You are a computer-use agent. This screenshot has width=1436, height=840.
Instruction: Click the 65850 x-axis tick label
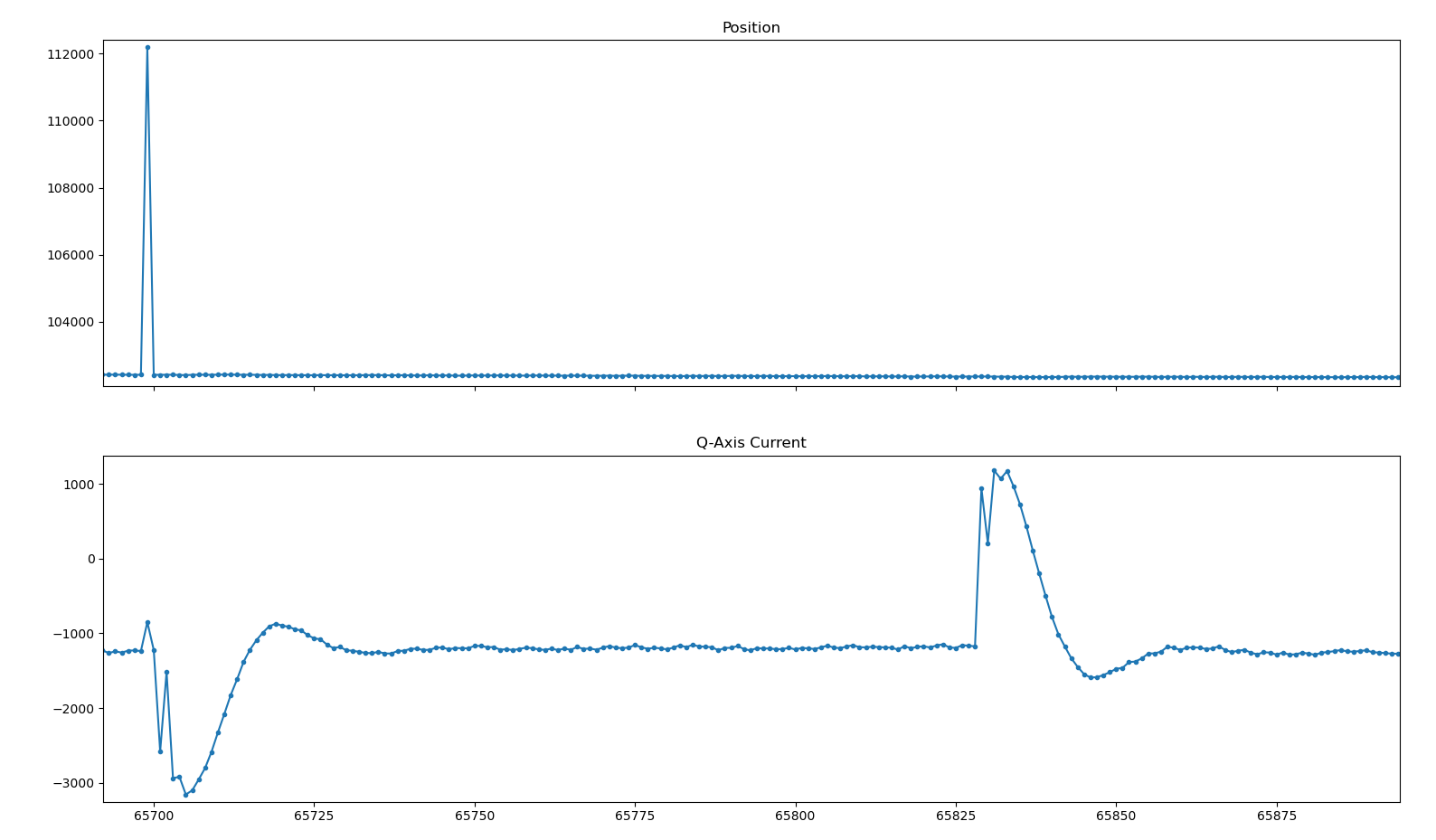[x=1116, y=816]
